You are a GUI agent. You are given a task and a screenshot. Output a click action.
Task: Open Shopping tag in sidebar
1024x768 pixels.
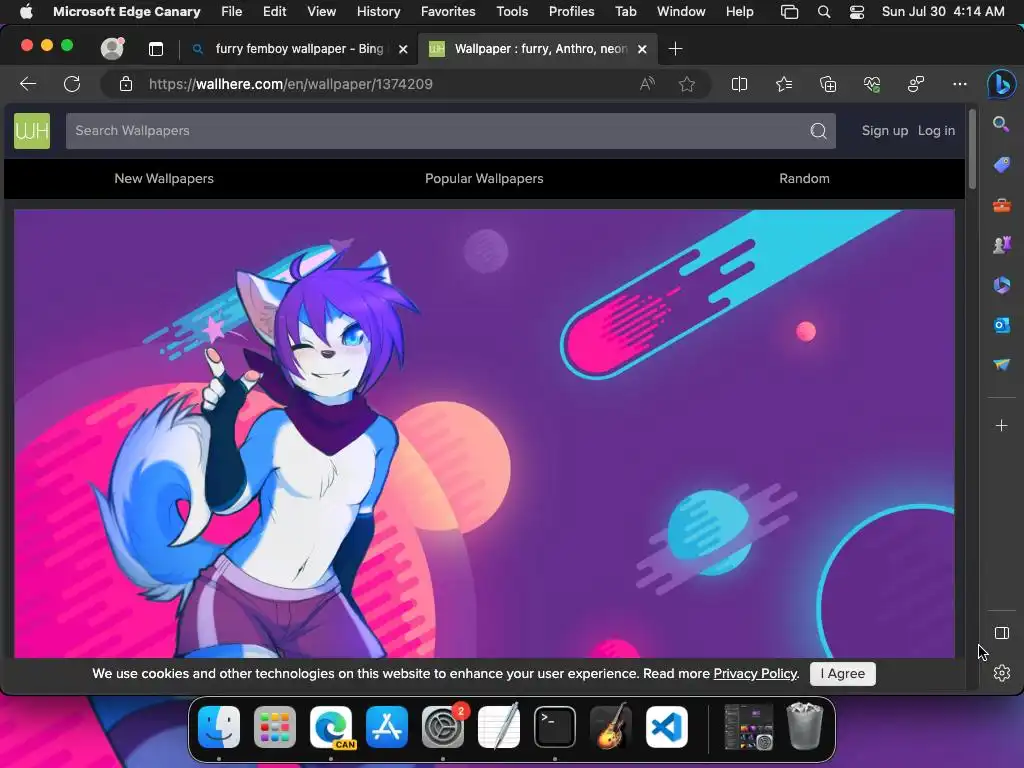click(1001, 165)
